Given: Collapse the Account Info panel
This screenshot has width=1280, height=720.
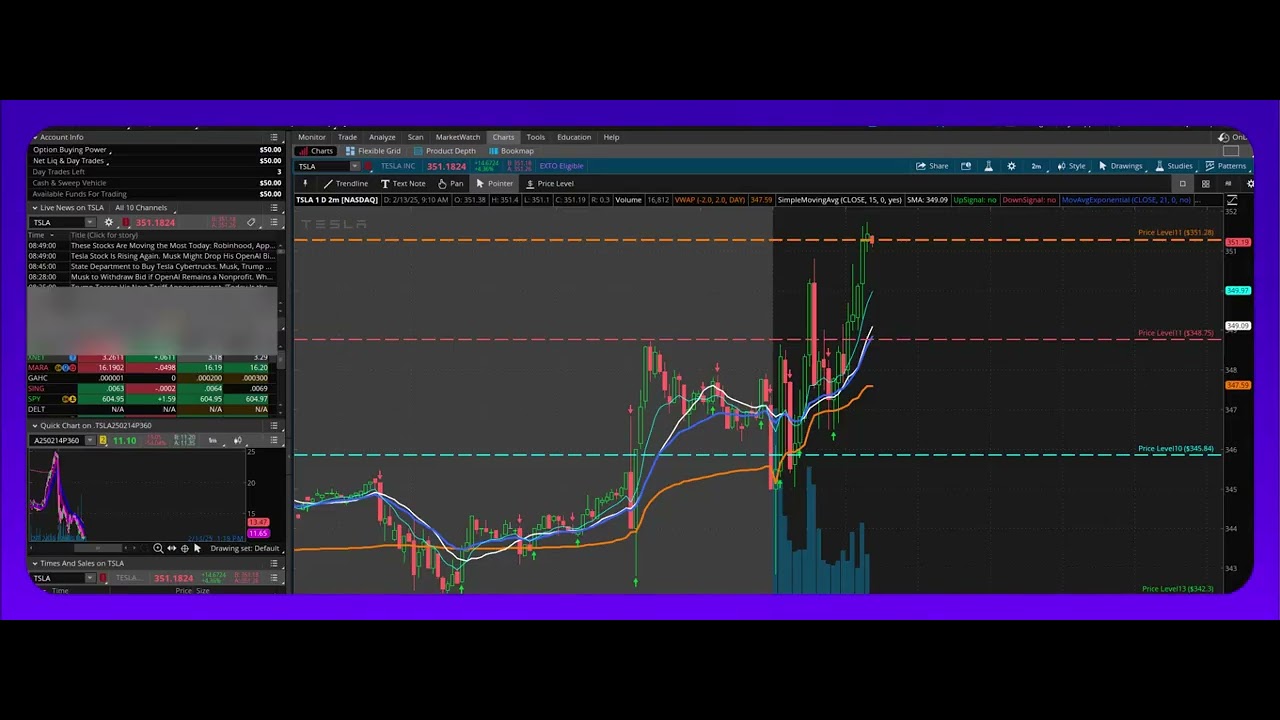Looking at the screenshot, I should (x=35, y=137).
